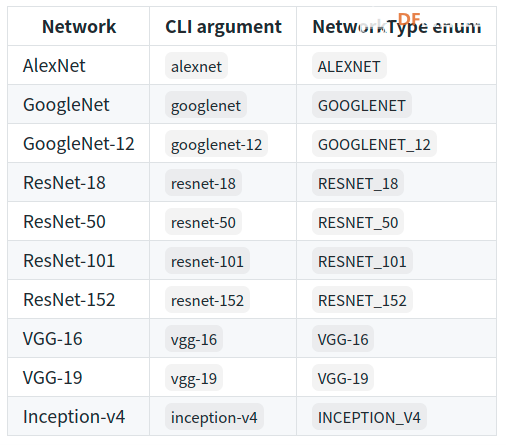Select the GOOGLENET_12 enum tag
Screen dimensions: 506x445
[374, 144]
